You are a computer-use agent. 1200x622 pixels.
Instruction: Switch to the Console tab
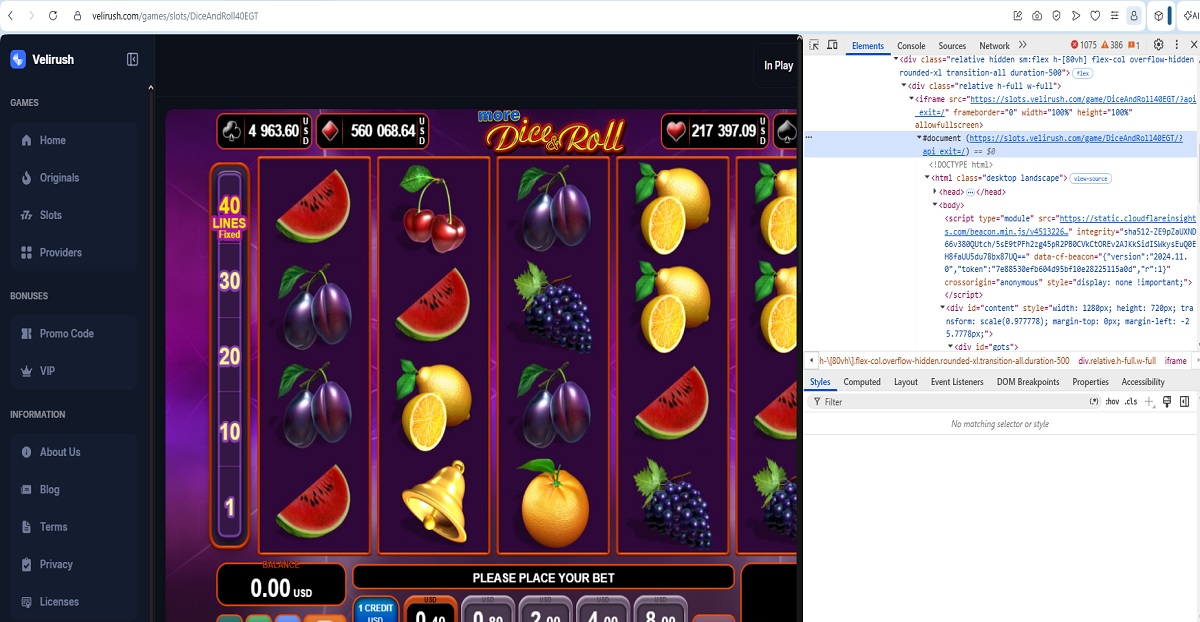tap(911, 46)
